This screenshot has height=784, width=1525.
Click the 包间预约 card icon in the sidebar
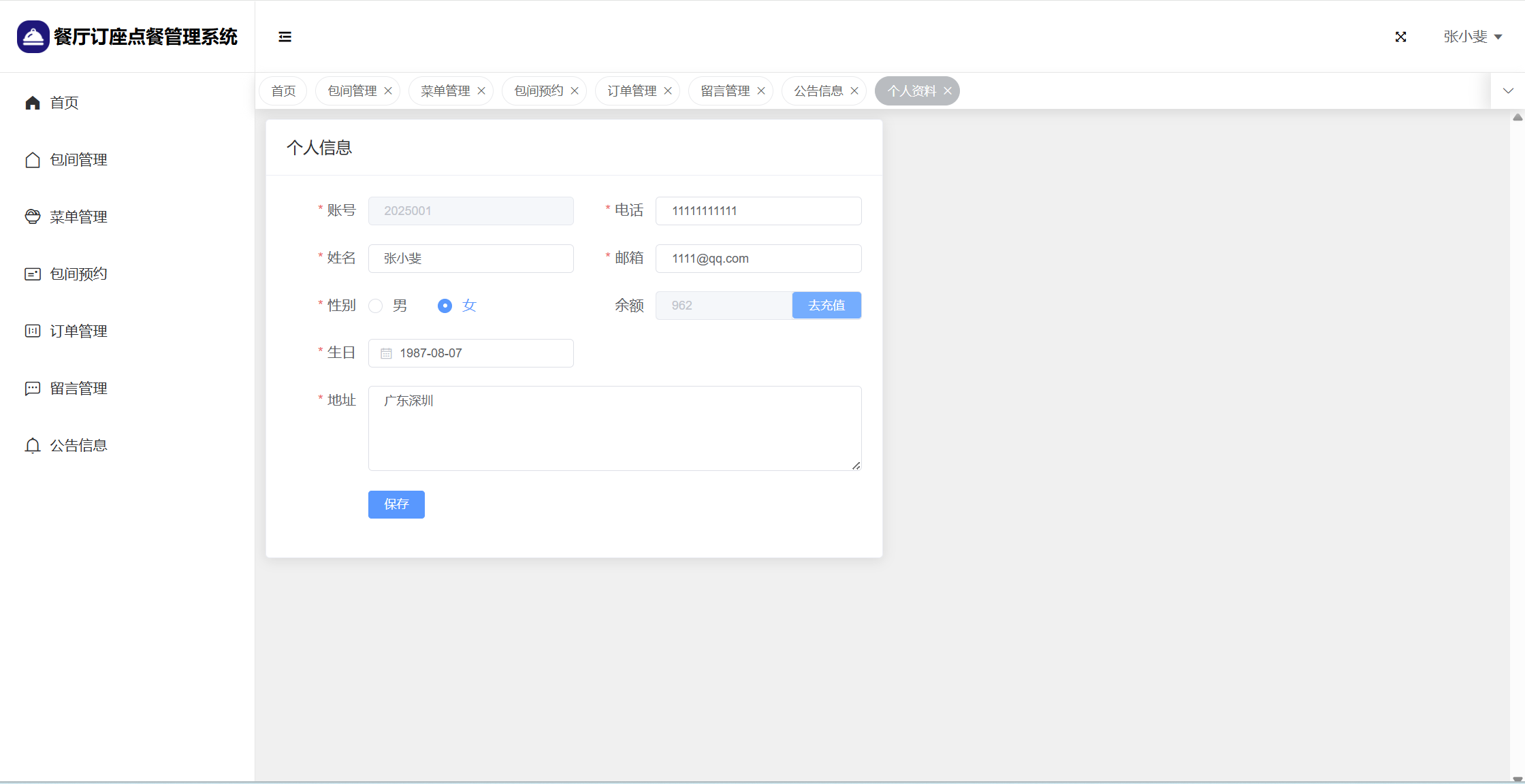33,274
